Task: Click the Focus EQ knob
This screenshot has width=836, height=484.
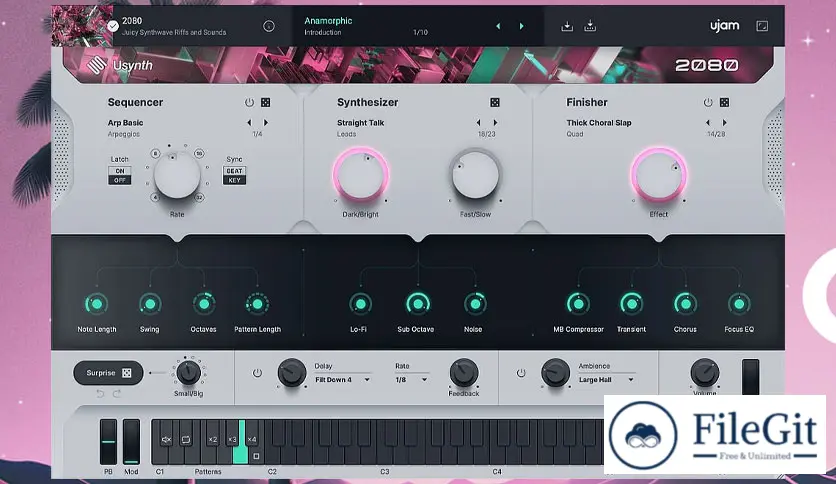Action: pyautogui.click(x=739, y=304)
